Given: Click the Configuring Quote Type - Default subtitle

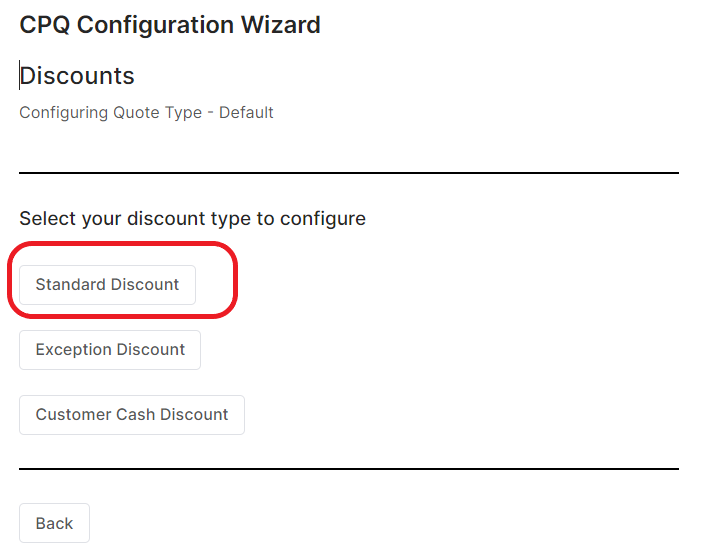Looking at the screenshot, I should tap(146, 112).
